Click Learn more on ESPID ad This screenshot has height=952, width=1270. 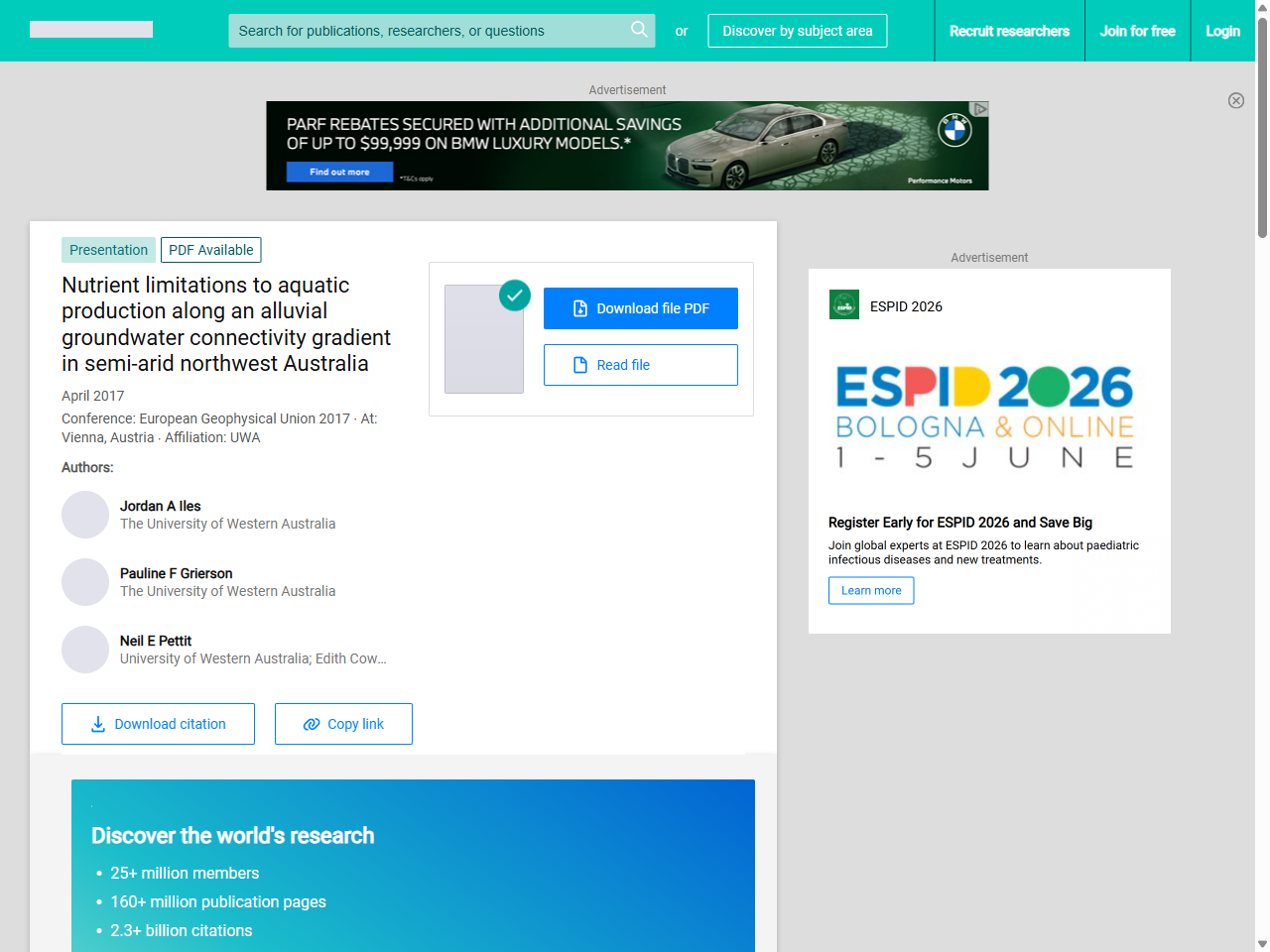pos(871,590)
